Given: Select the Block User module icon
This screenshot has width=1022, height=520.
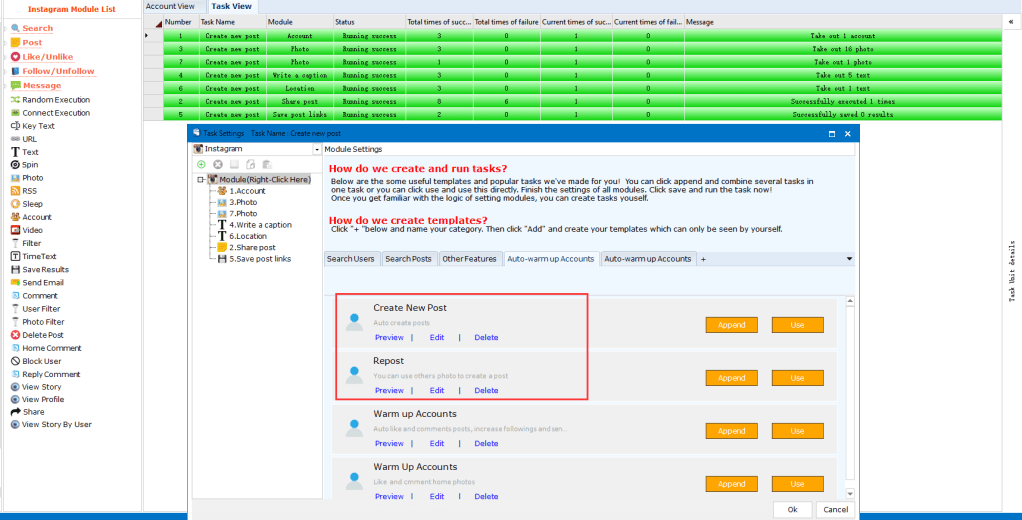Looking at the screenshot, I should [x=15, y=361].
